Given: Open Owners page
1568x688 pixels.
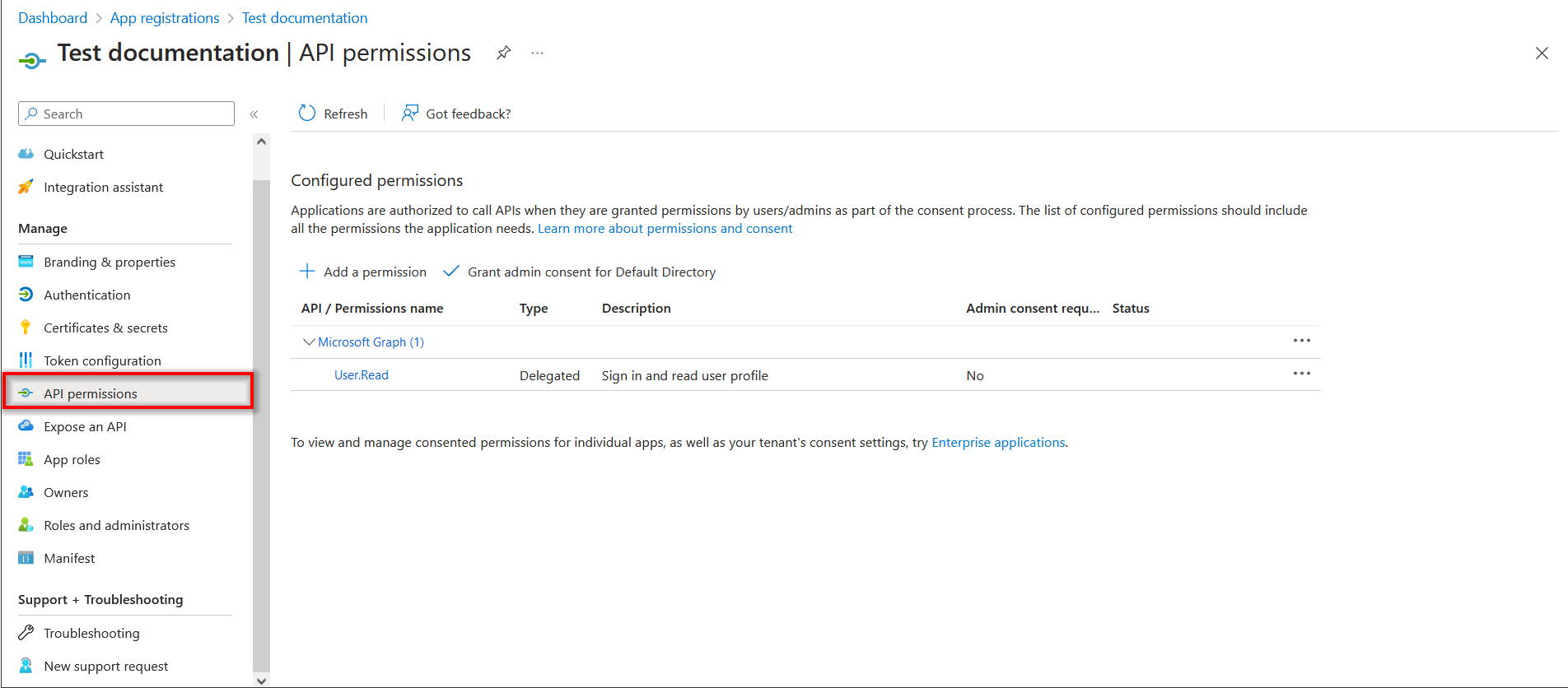Looking at the screenshot, I should [66, 492].
